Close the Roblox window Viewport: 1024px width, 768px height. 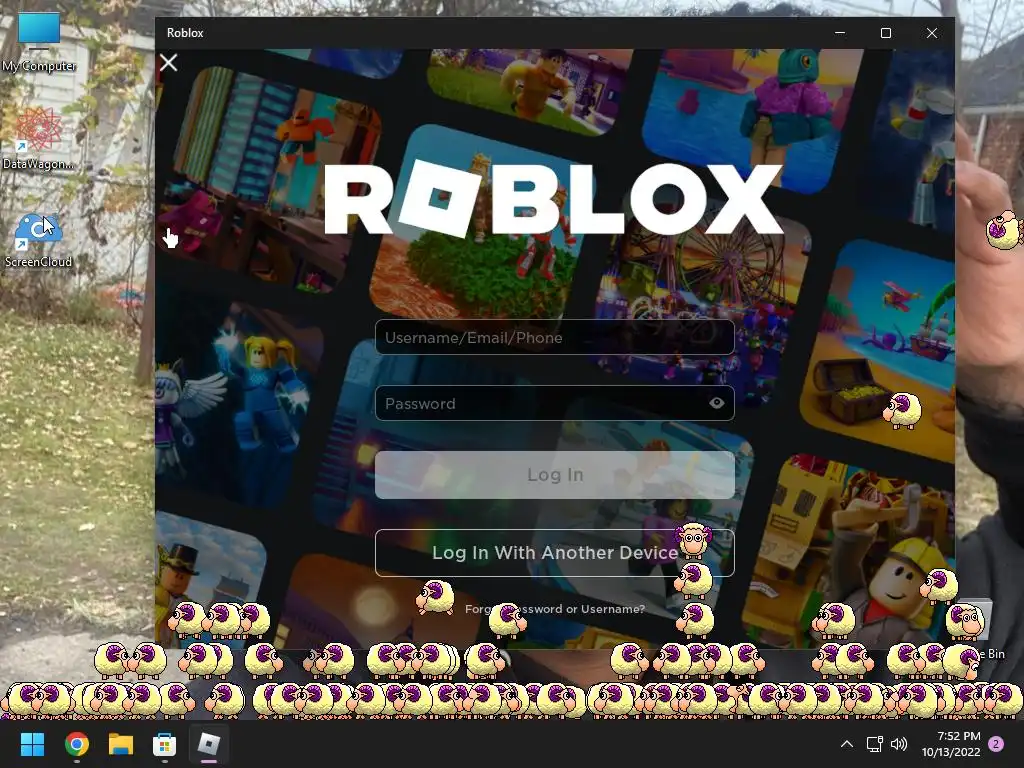point(932,33)
